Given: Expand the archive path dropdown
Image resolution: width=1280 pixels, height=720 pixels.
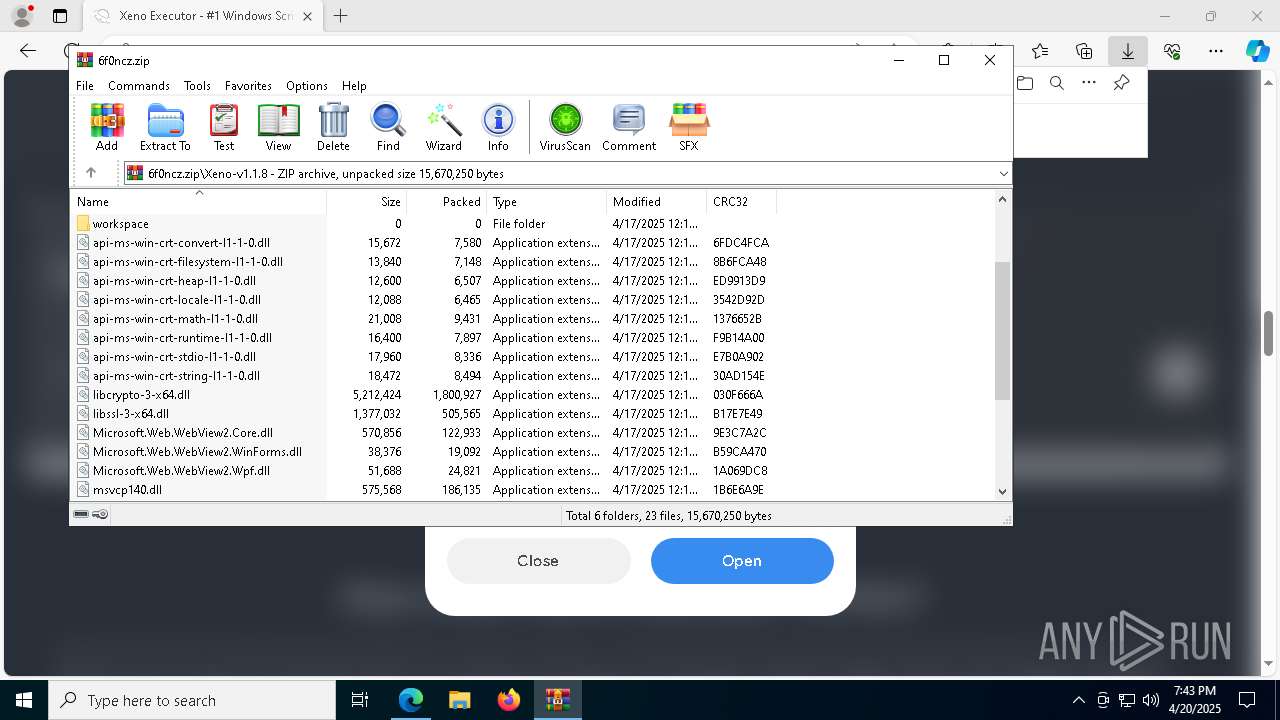Looking at the screenshot, I should 1003,173.
